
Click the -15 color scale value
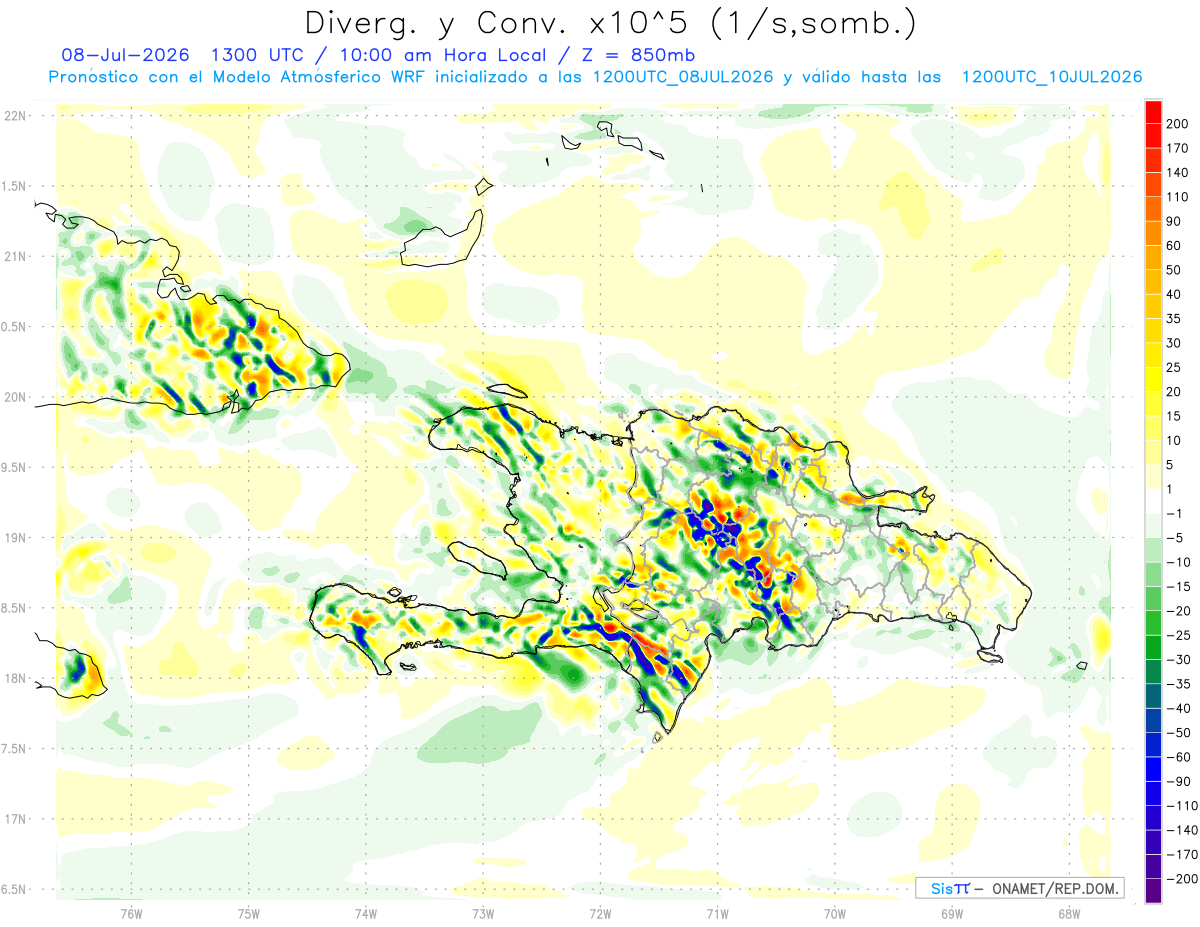coord(1178,586)
